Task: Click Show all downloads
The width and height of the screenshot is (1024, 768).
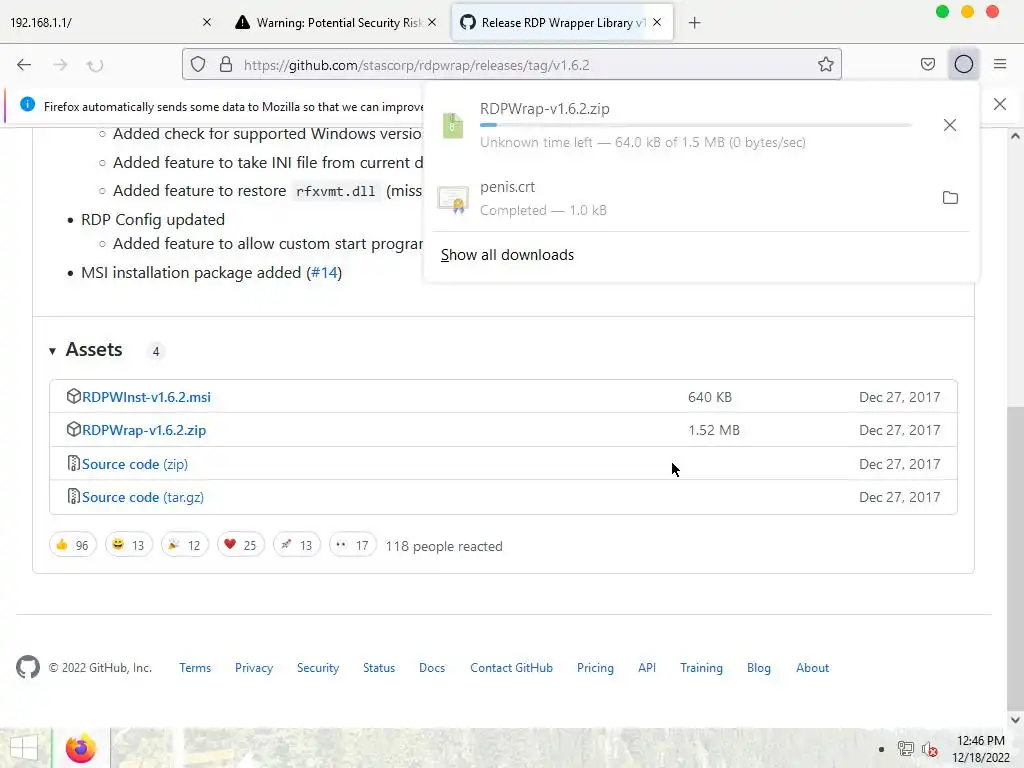Action: tap(507, 255)
